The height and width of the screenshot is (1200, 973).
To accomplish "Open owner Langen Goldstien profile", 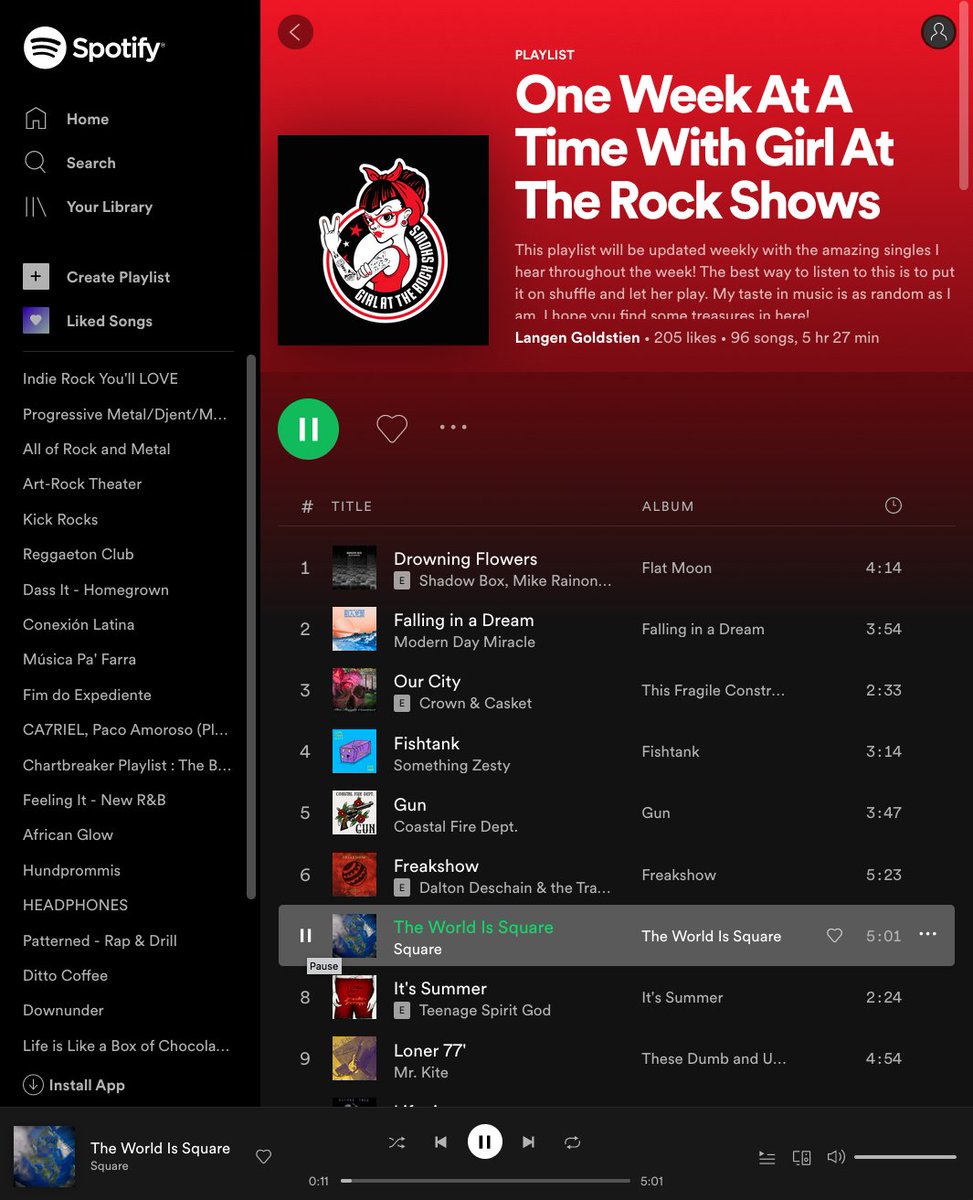I will (x=577, y=338).
